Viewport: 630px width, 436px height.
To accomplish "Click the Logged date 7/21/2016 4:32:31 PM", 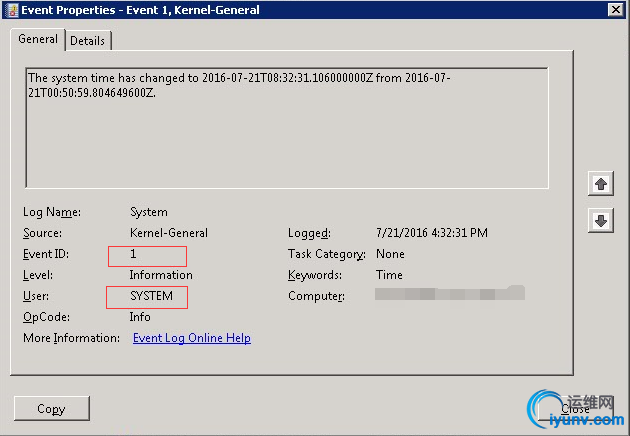I will pos(432,233).
